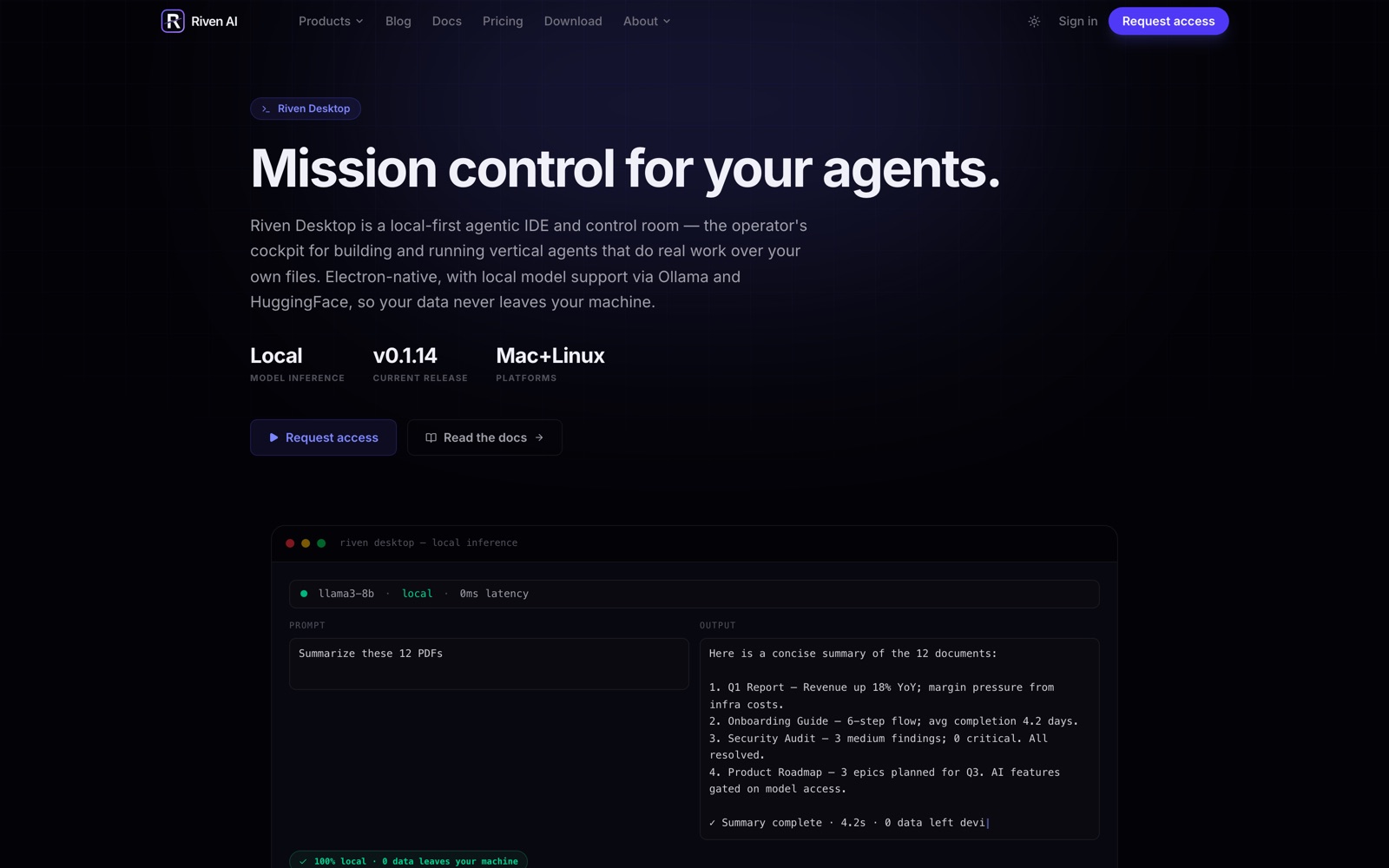Screen dimensions: 1389x868
Task: Click the green 'local' label
Action: tap(417, 594)
